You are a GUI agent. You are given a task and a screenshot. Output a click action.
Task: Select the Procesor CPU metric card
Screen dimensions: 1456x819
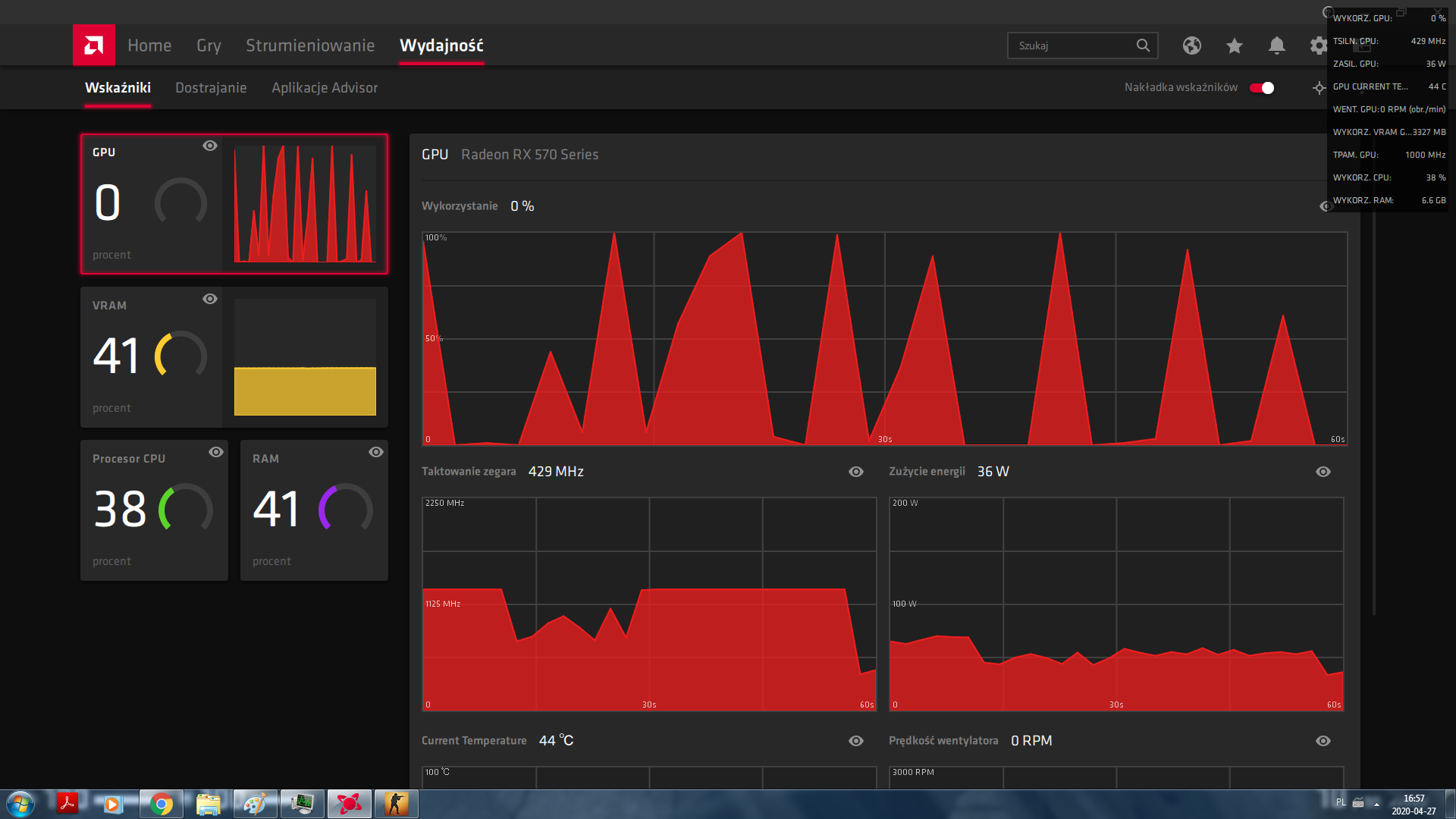tap(154, 510)
